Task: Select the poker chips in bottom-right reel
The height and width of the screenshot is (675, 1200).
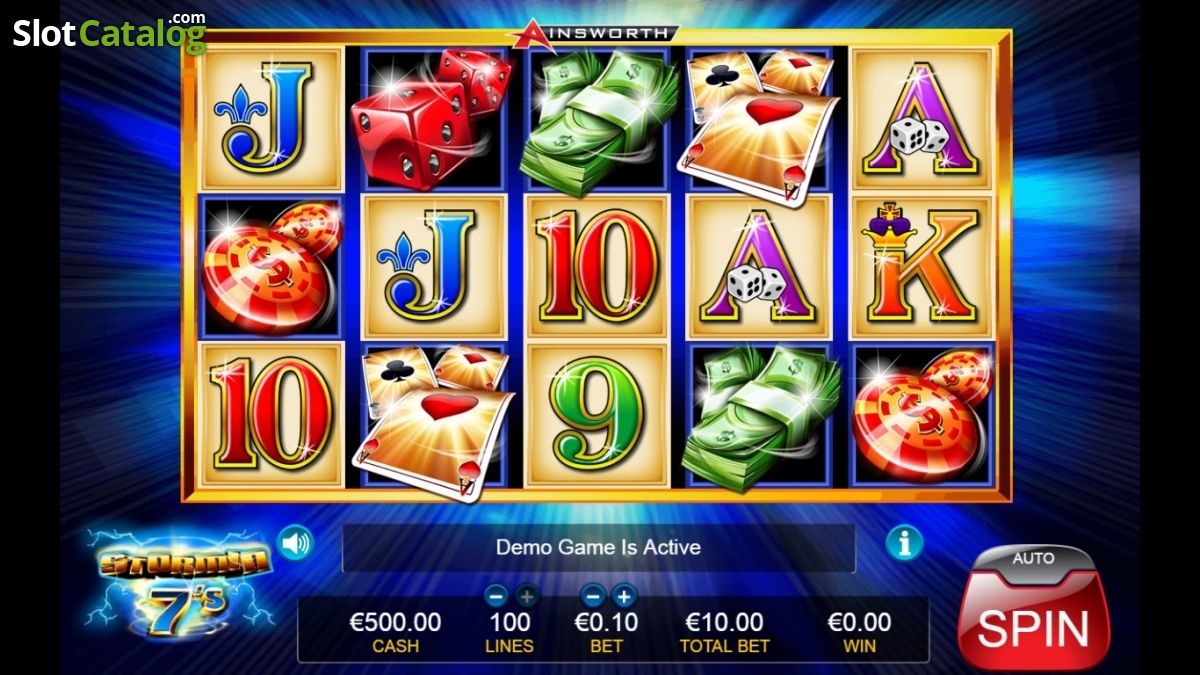Action: 922,415
